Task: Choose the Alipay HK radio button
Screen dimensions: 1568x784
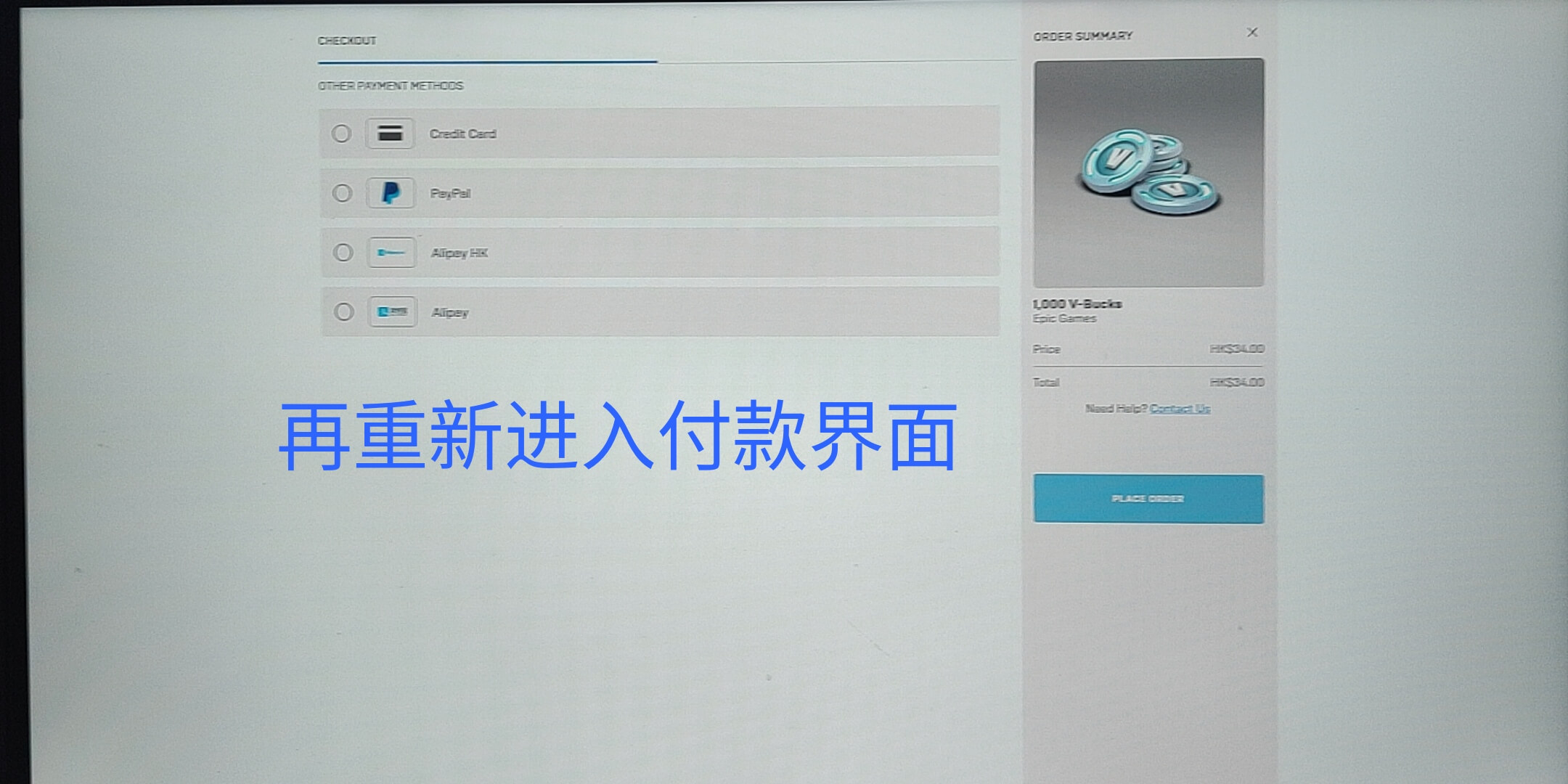Action: click(343, 253)
